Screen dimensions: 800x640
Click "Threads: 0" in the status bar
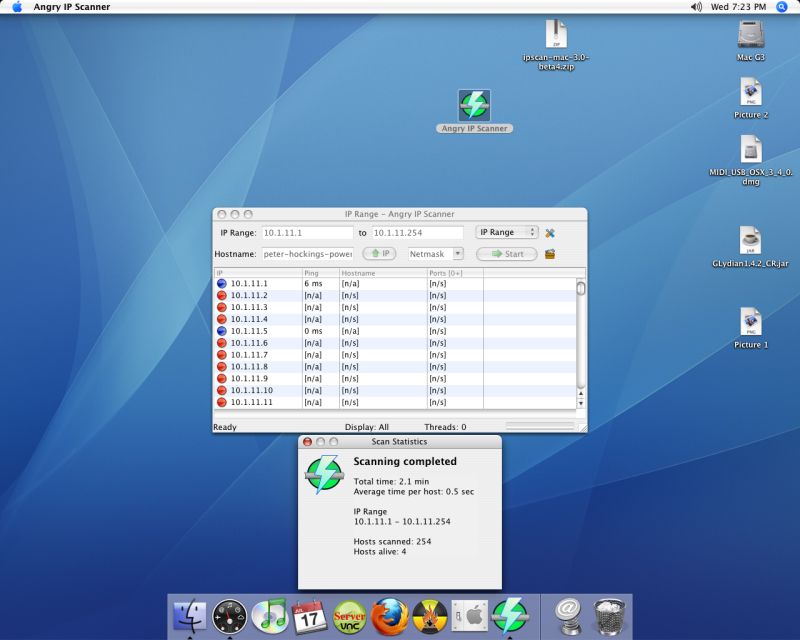pos(445,427)
